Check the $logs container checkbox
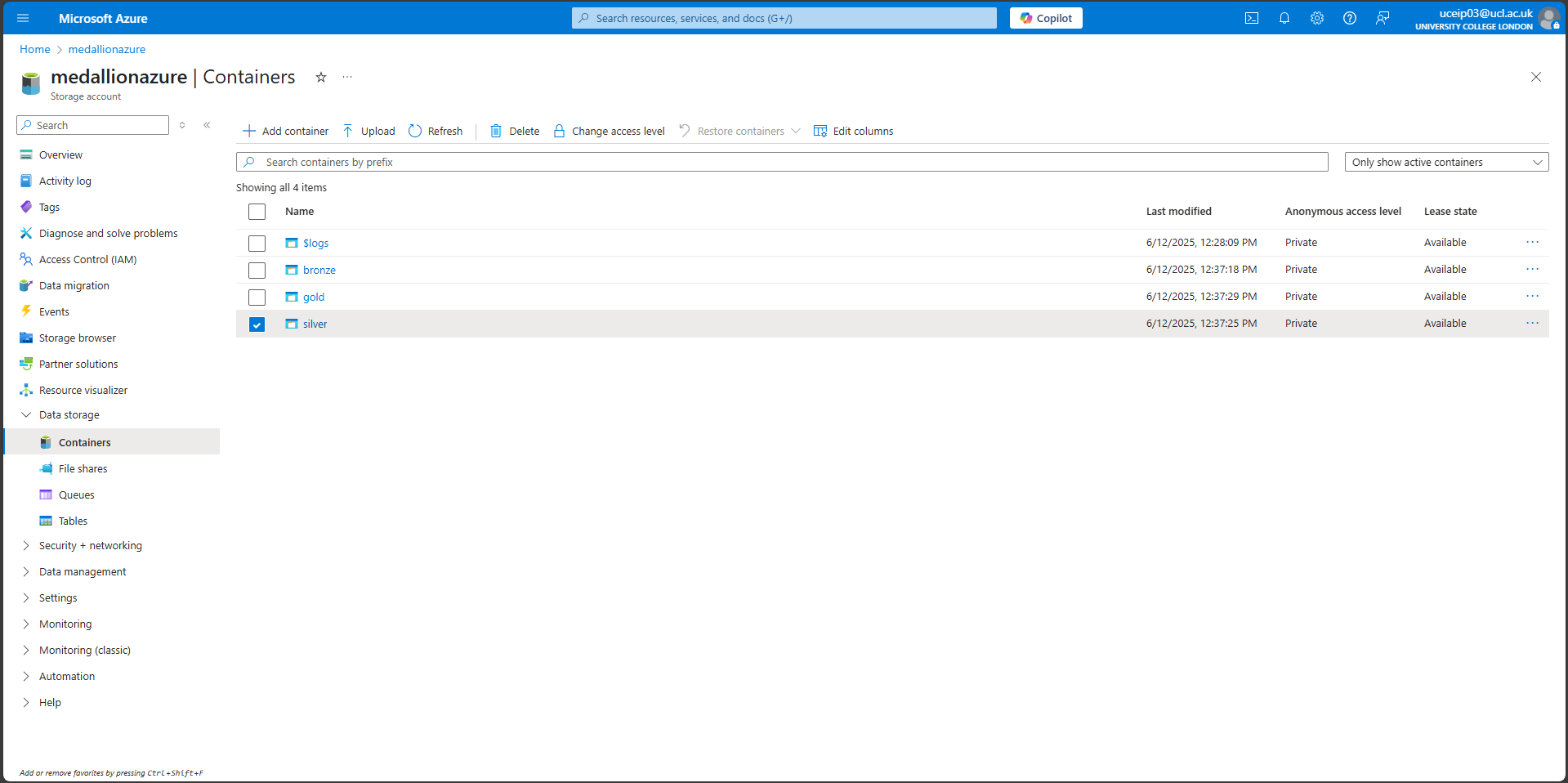This screenshot has height=783, width=1568. (257, 244)
